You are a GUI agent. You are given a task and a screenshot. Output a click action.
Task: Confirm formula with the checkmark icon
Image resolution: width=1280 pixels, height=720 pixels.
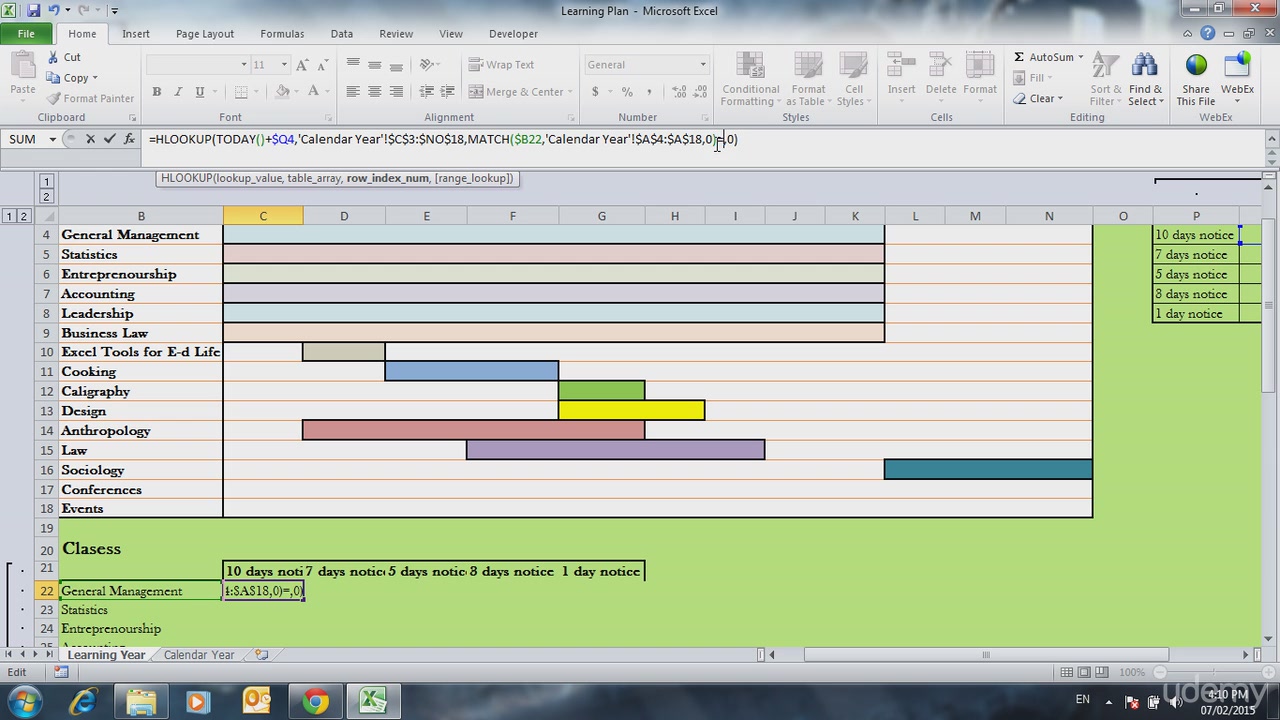pos(110,139)
